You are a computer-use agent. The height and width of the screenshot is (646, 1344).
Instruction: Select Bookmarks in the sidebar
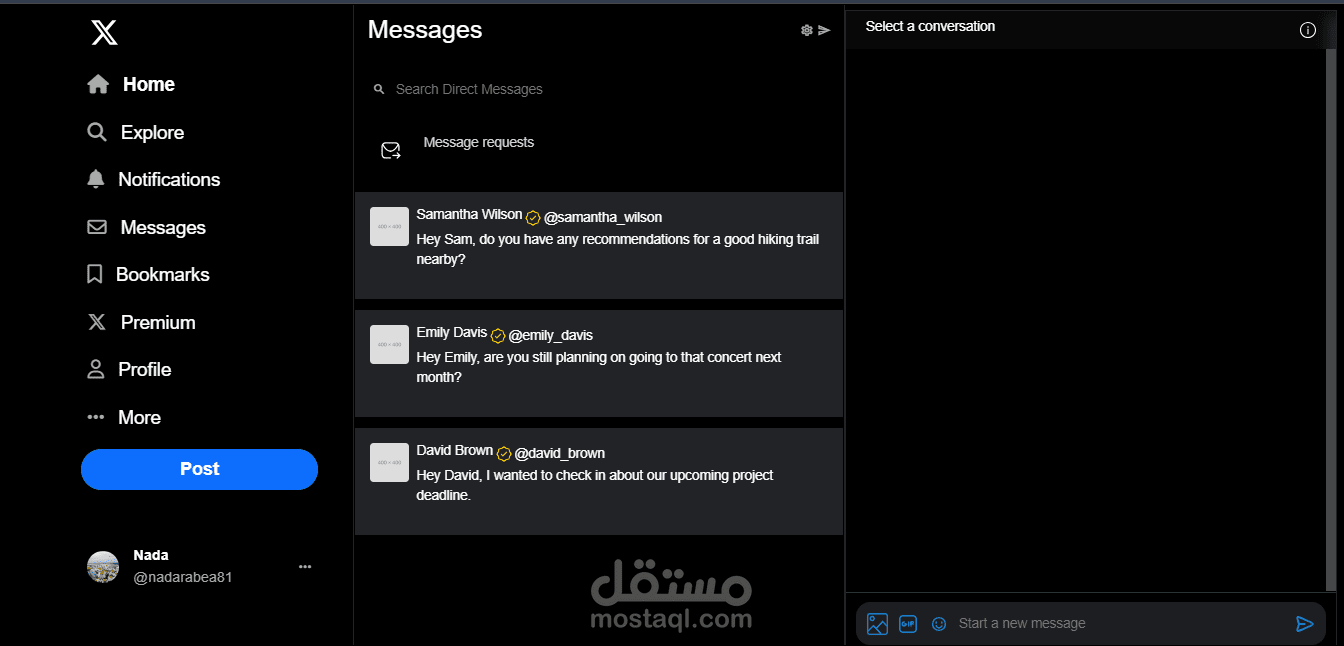point(148,274)
